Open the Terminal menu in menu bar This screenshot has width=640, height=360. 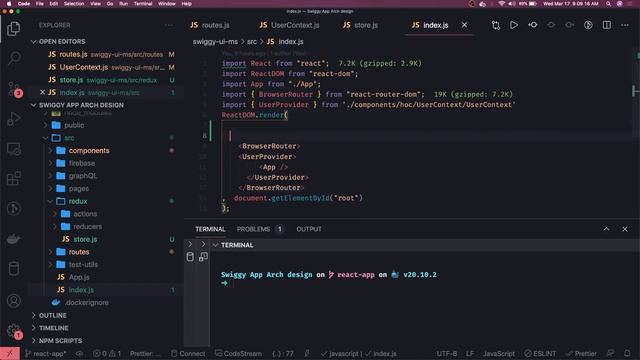coord(143,4)
